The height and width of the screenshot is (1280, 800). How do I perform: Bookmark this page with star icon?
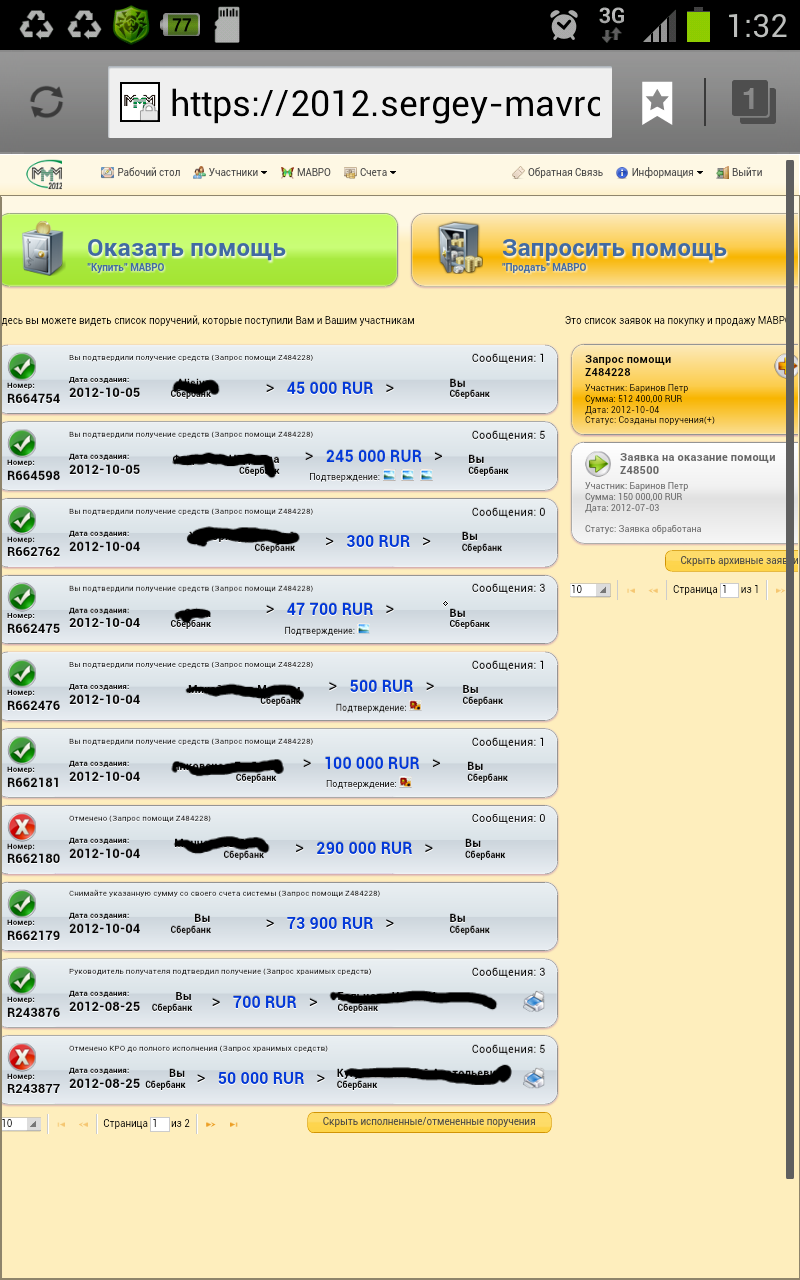[x=657, y=101]
